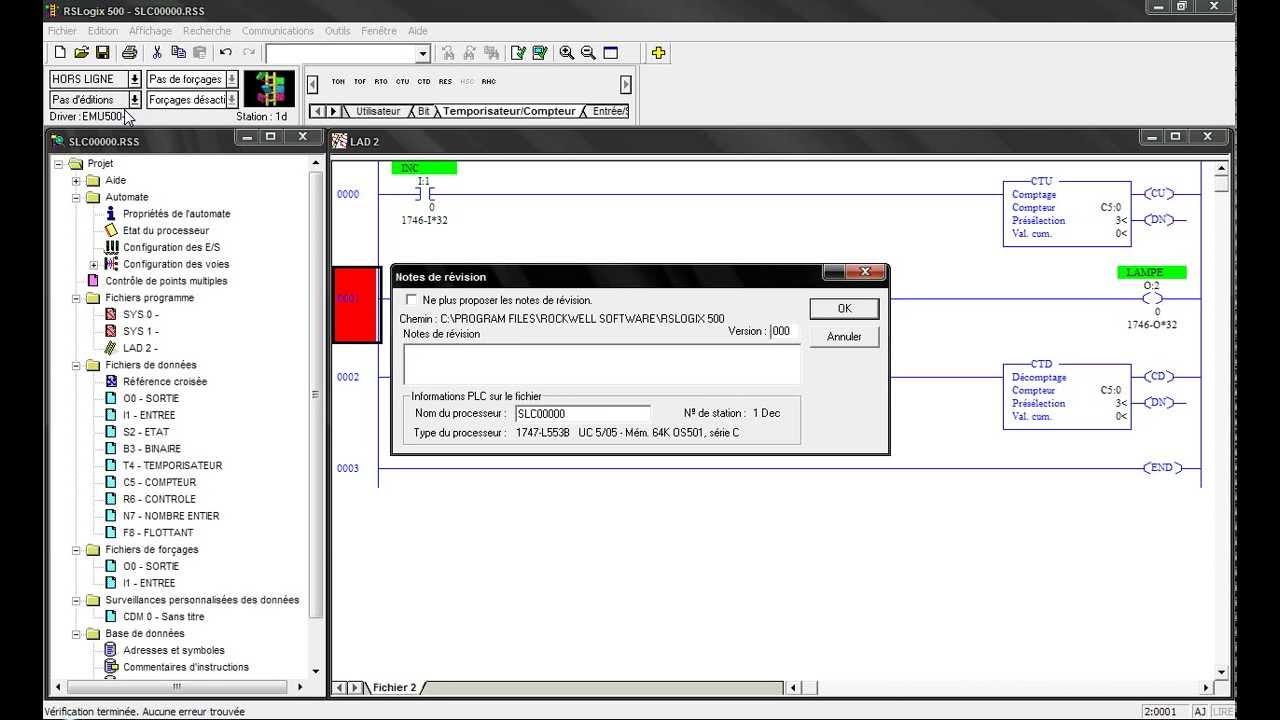The height and width of the screenshot is (720, 1280).
Task: Collapse the Projet root node
Action: point(58,164)
